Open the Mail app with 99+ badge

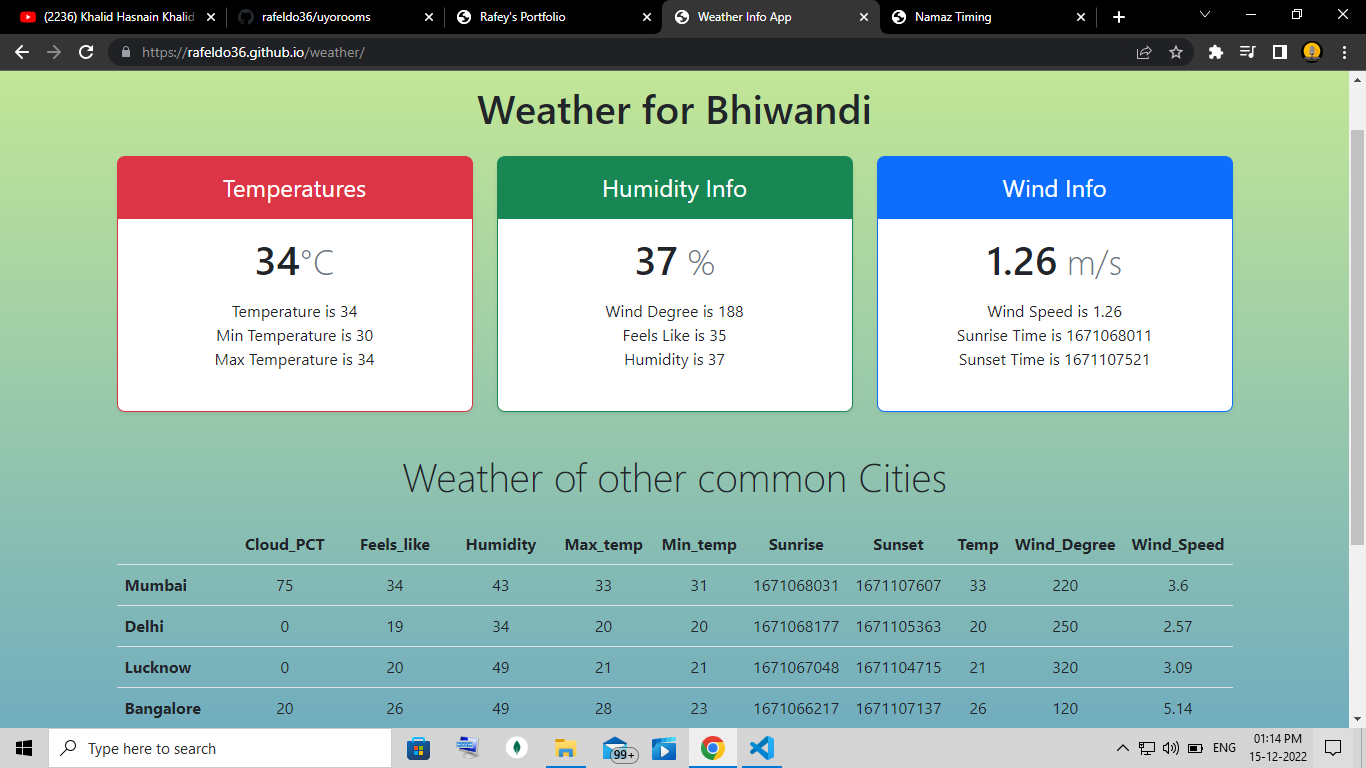pyautogui.click(x=619, y=748)
